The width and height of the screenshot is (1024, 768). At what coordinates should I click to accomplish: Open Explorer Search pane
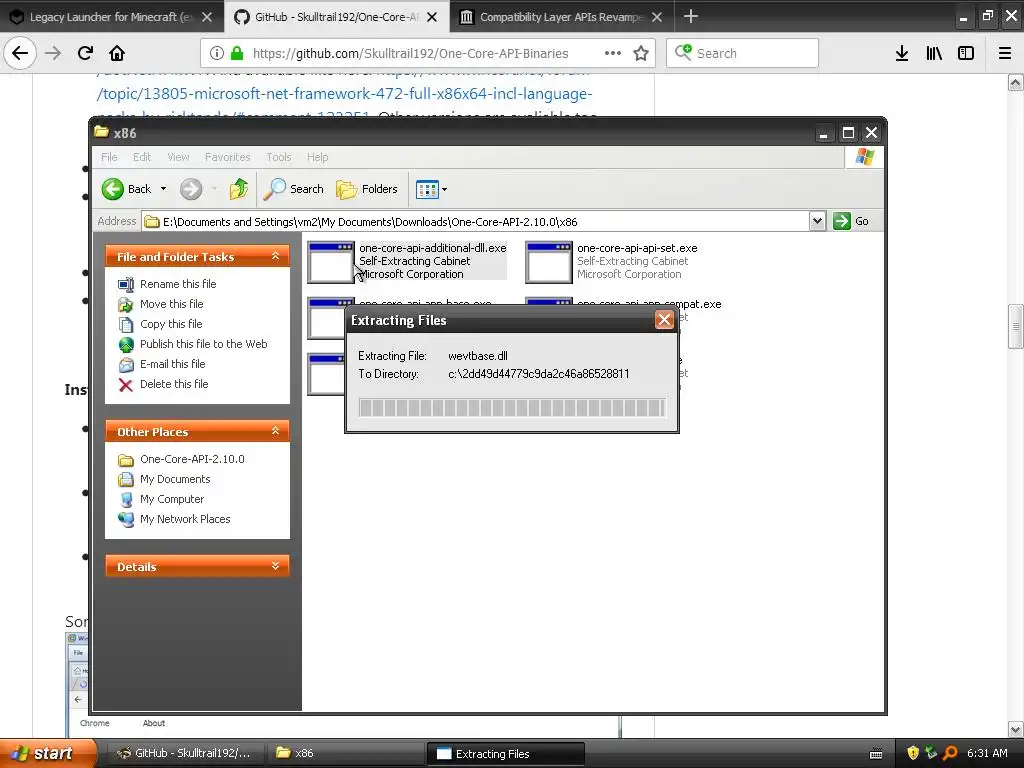293,189
